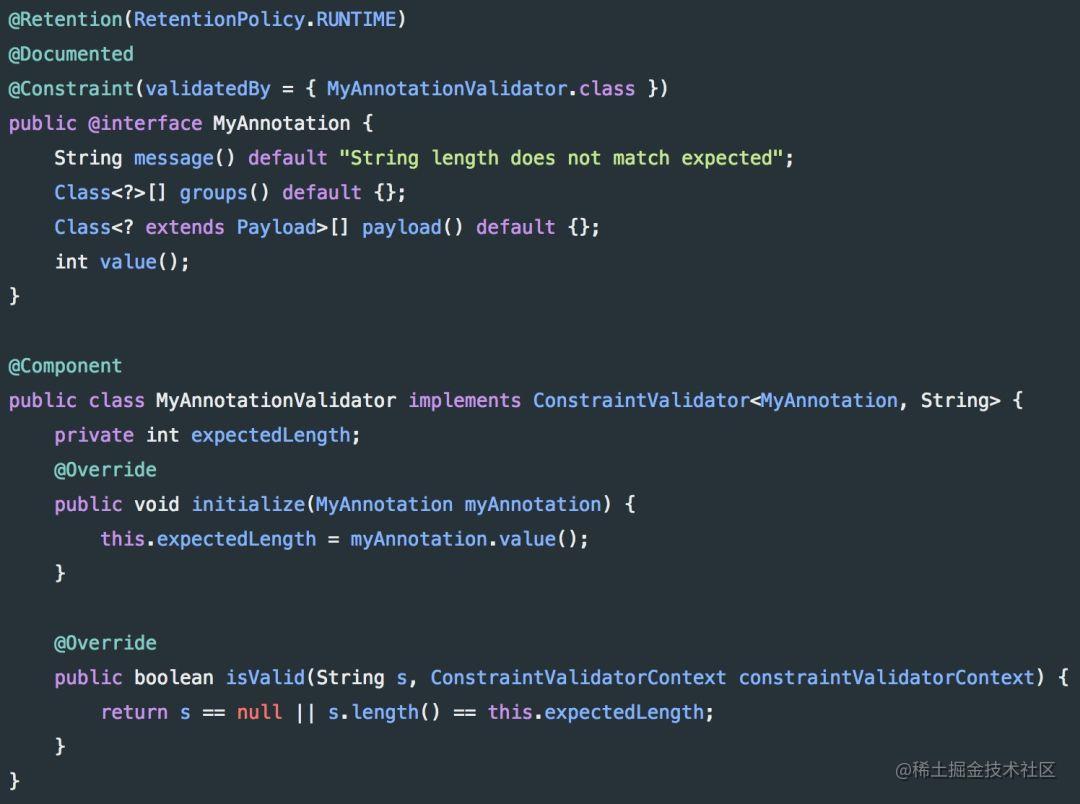Screen dimensions: 1080x804
Task: Select validatedBy attribute in @Constraint
Action: [208, 89]
